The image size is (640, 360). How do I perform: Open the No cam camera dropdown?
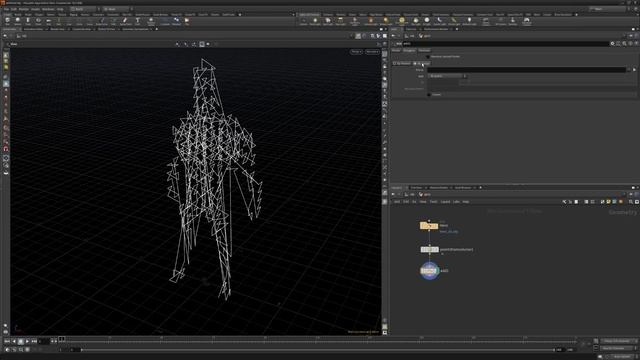pyautogui.click(x=372, y=52)
